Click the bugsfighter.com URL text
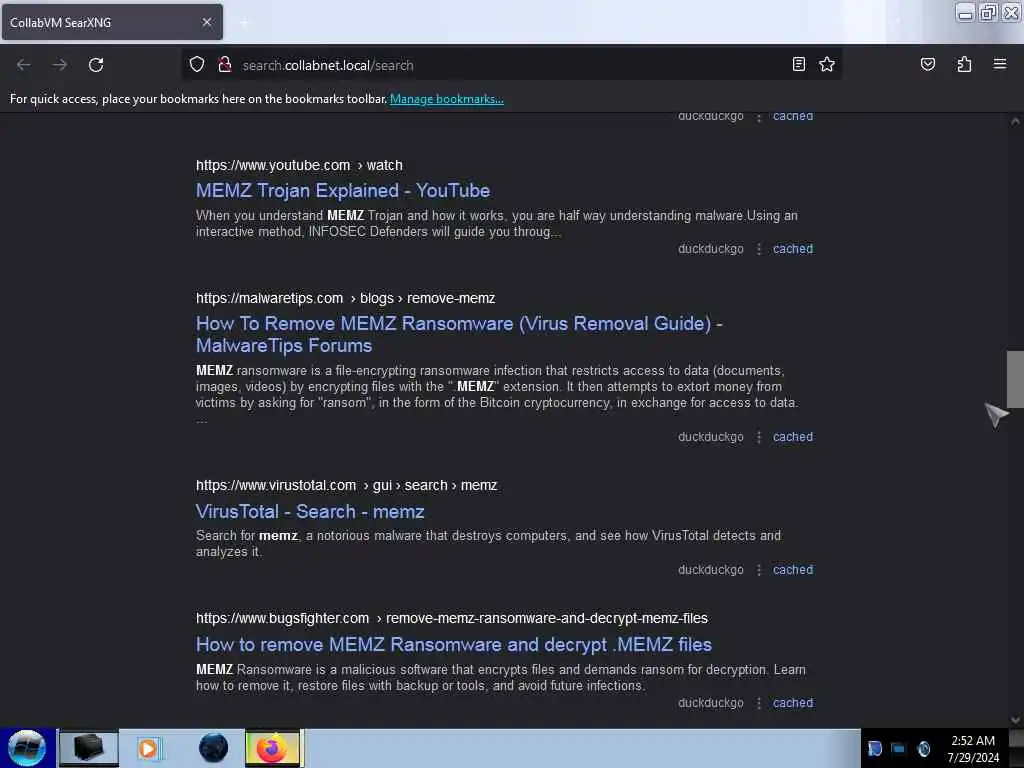Viewport: 1024px width, 768px height. point(452,618)
